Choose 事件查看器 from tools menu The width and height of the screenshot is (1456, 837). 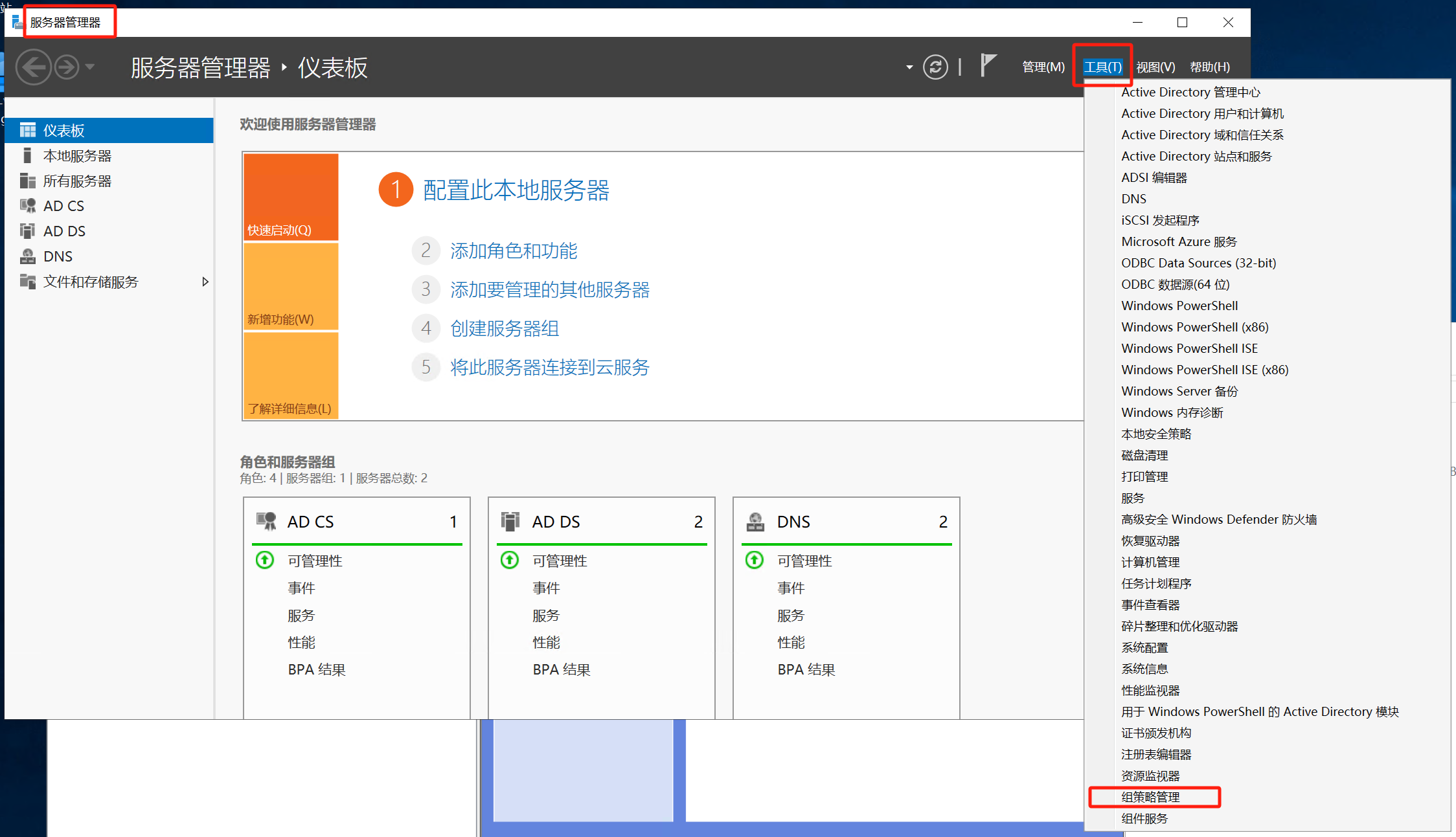tap(1150, 605)
